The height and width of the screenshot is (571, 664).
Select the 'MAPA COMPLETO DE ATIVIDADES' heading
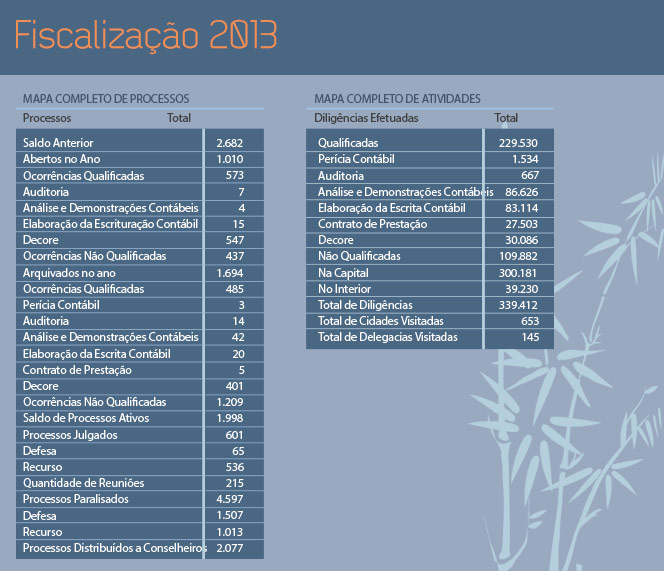pos(397,99)
